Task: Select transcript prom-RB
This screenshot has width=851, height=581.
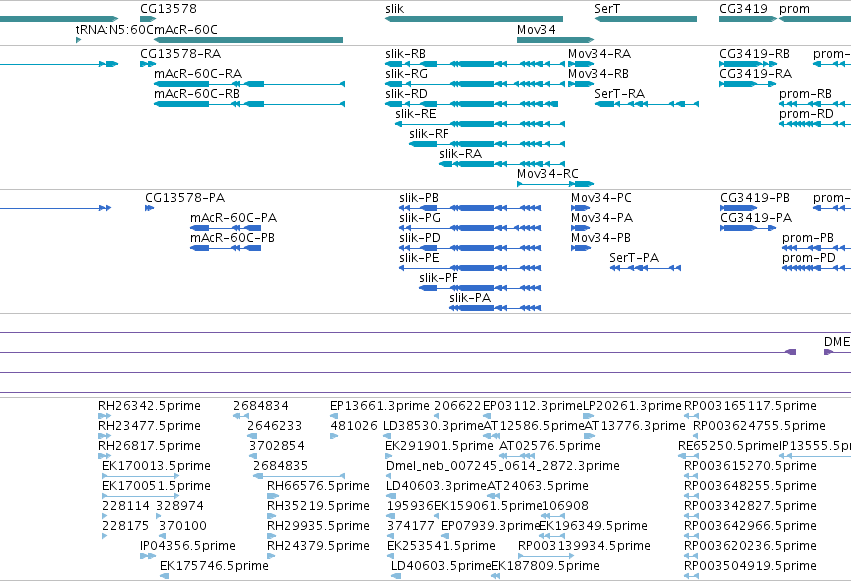Action: (815, 104)
